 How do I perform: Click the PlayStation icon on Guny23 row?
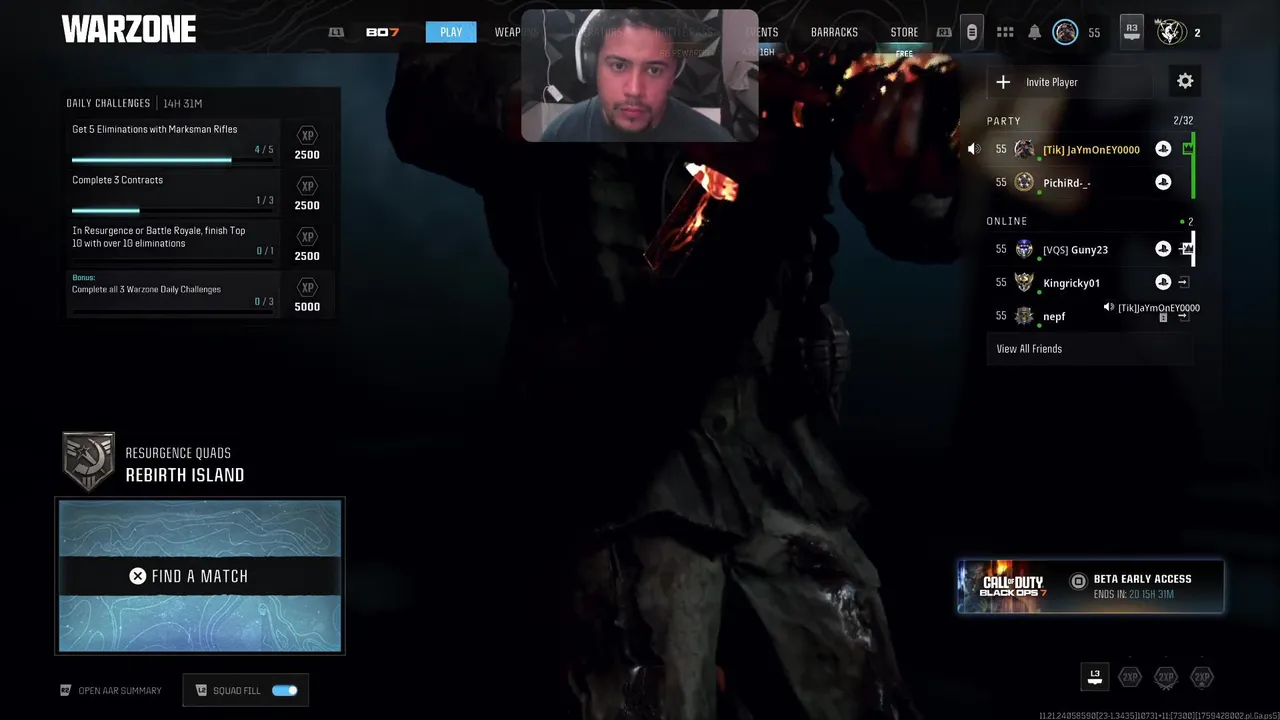point(1163,249)
